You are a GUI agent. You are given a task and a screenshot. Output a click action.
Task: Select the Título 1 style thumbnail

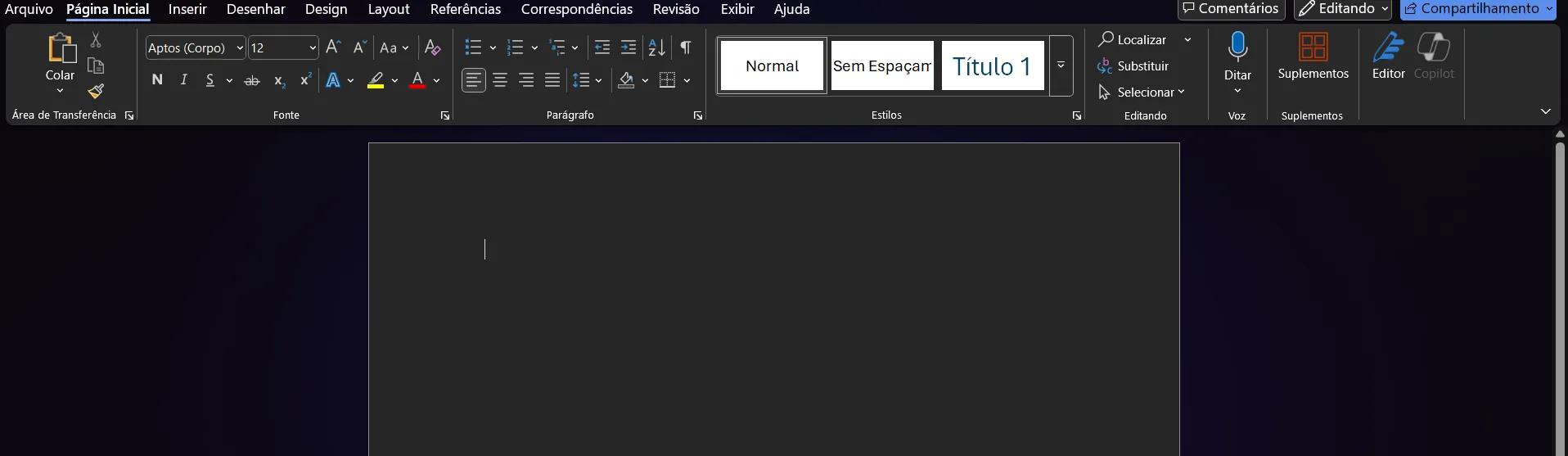click(992, 66)
